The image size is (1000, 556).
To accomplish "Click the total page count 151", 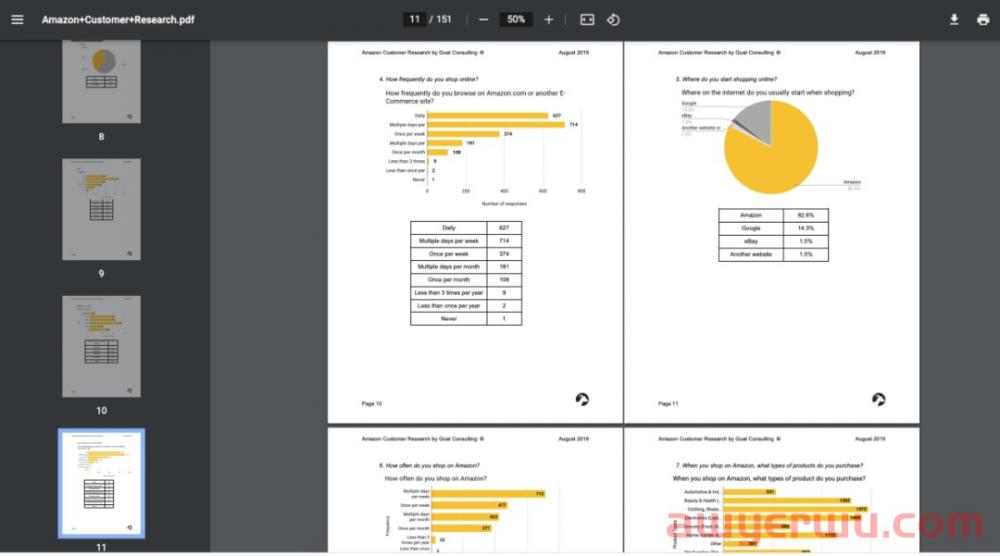I will point(444,20).
